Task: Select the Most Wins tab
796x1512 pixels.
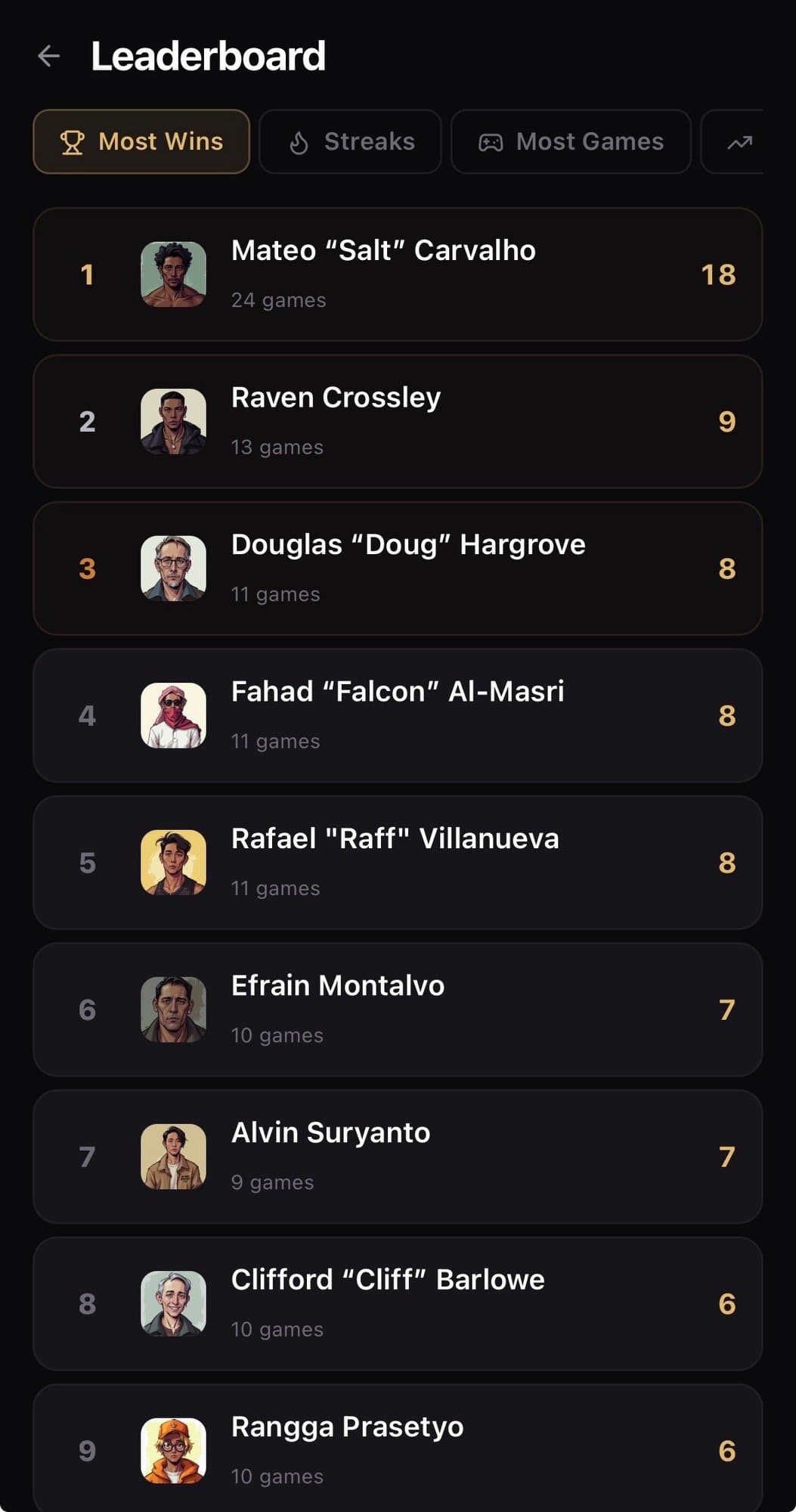Action: (x=141, y=142)
